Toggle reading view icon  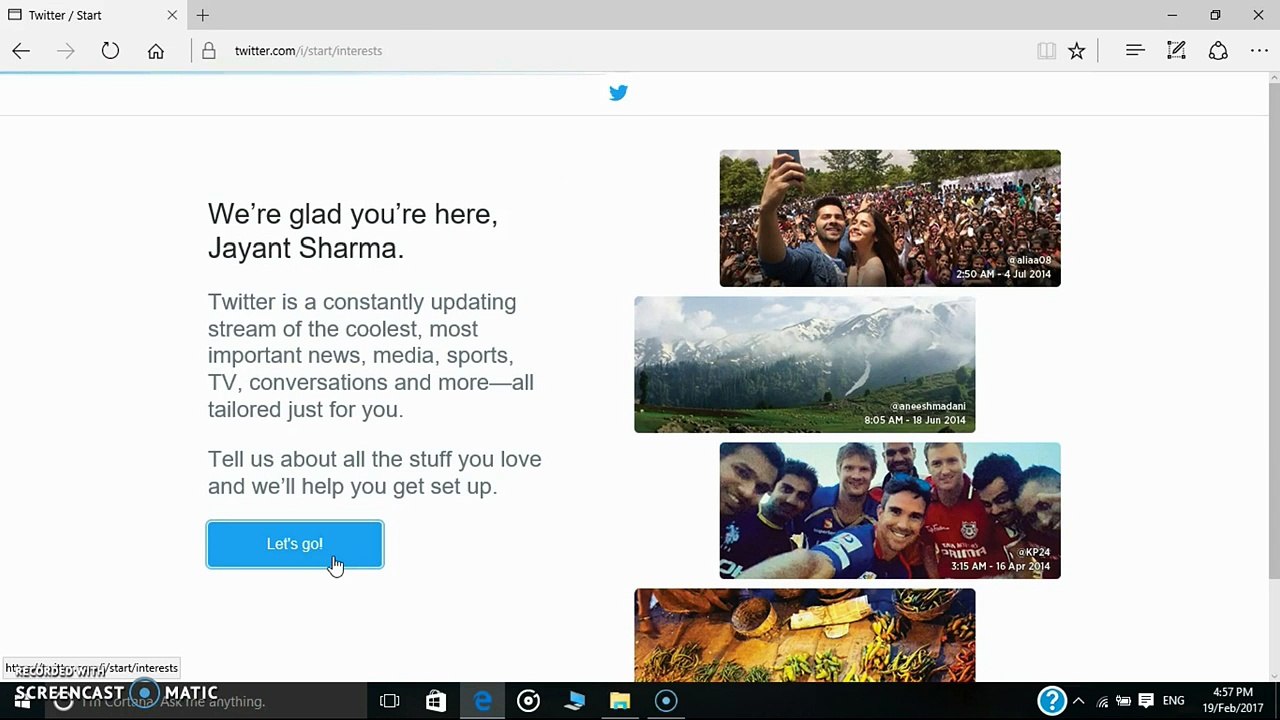(x=1046, y=51)
